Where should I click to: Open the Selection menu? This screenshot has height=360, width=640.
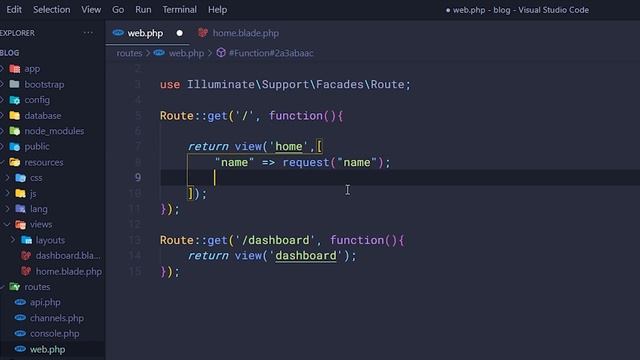point(51,9)
